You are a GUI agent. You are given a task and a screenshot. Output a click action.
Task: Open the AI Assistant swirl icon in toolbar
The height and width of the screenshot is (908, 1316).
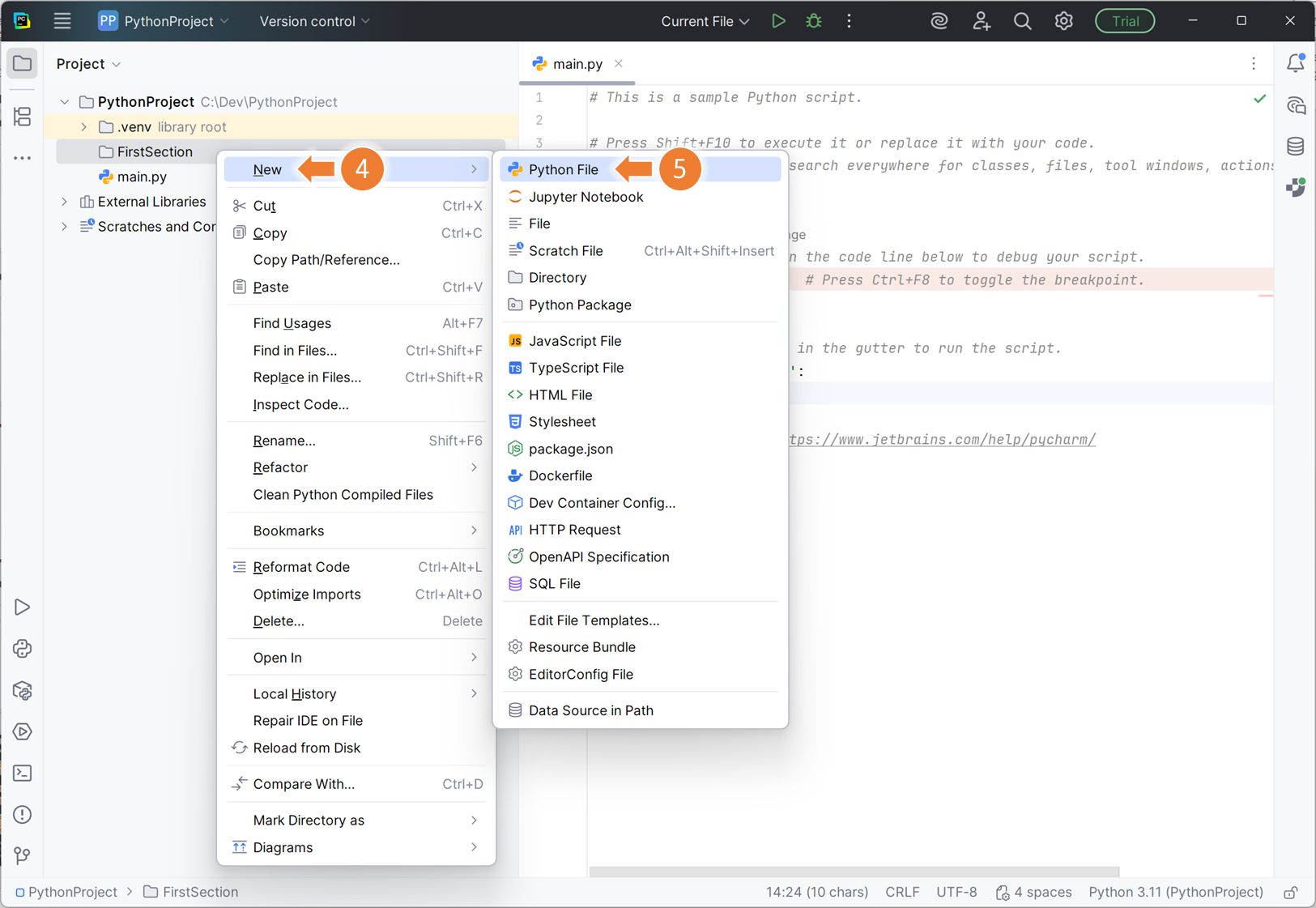(x=939, y=21)
